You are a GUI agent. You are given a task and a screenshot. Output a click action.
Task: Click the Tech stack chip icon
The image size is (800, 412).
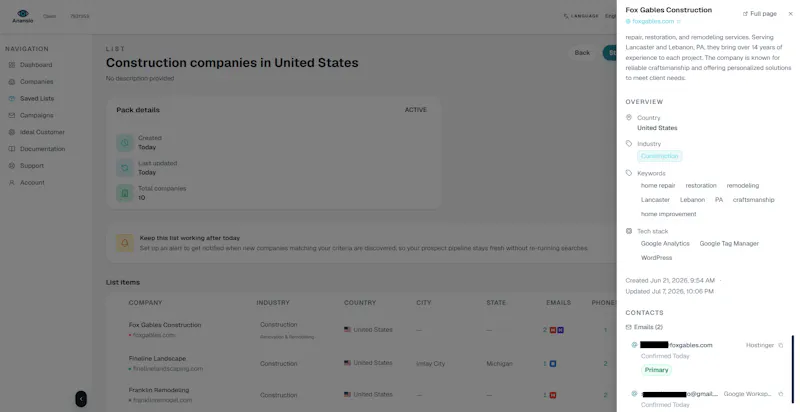(629, 231)
